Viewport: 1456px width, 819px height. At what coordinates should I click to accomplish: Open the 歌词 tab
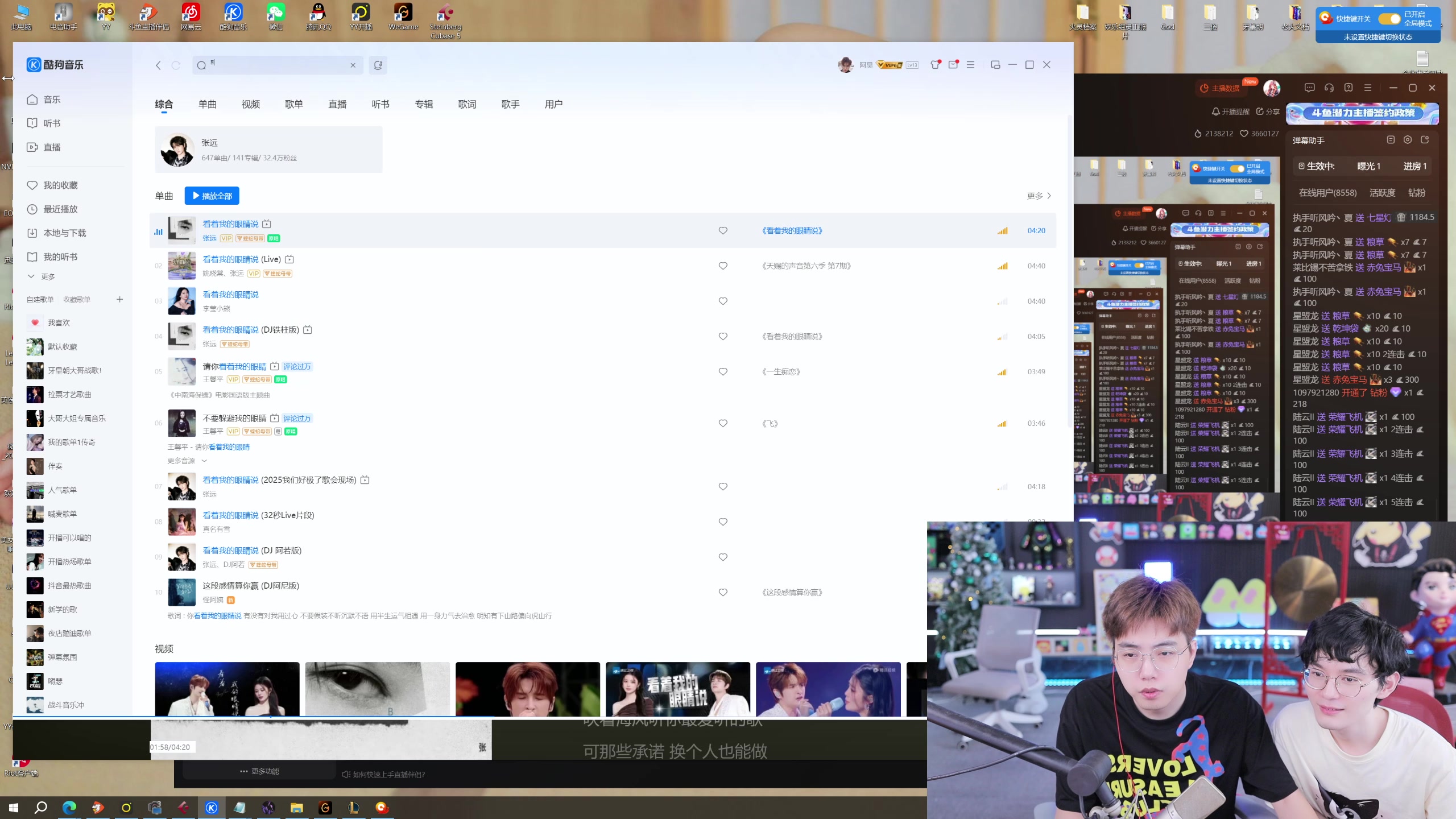[467, 104]
